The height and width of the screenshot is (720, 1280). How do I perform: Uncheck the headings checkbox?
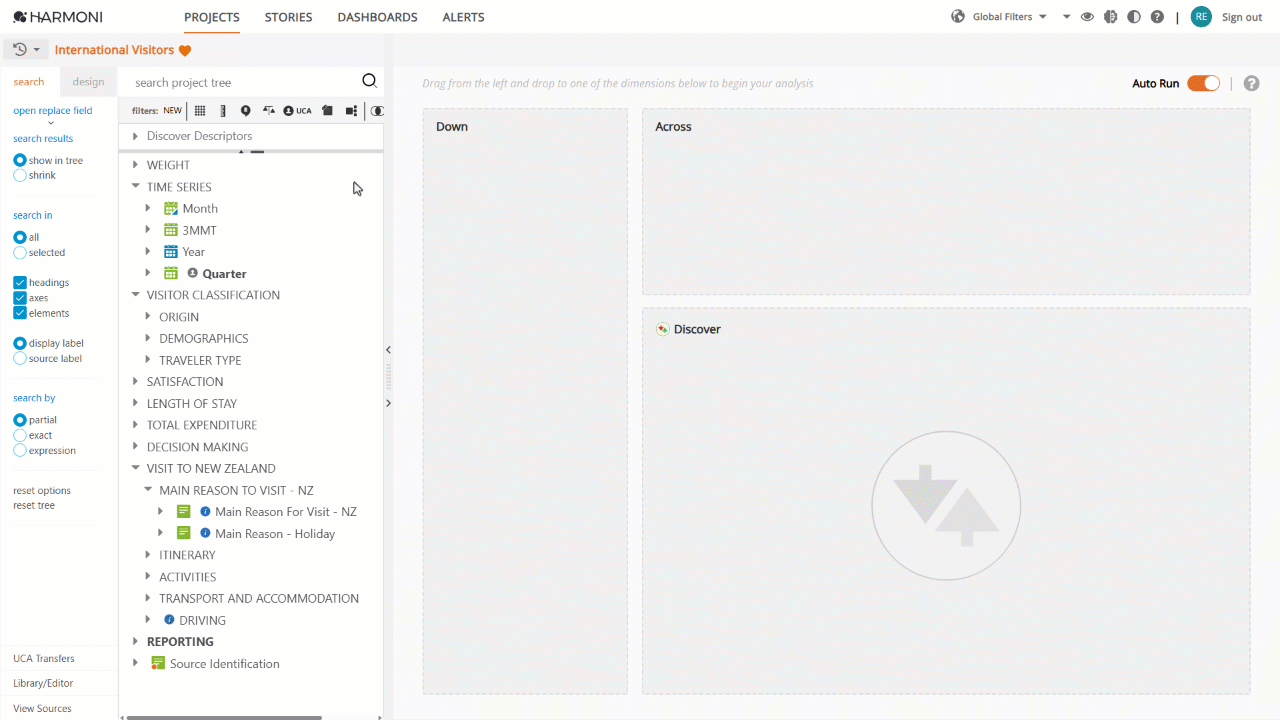(20, 283)
